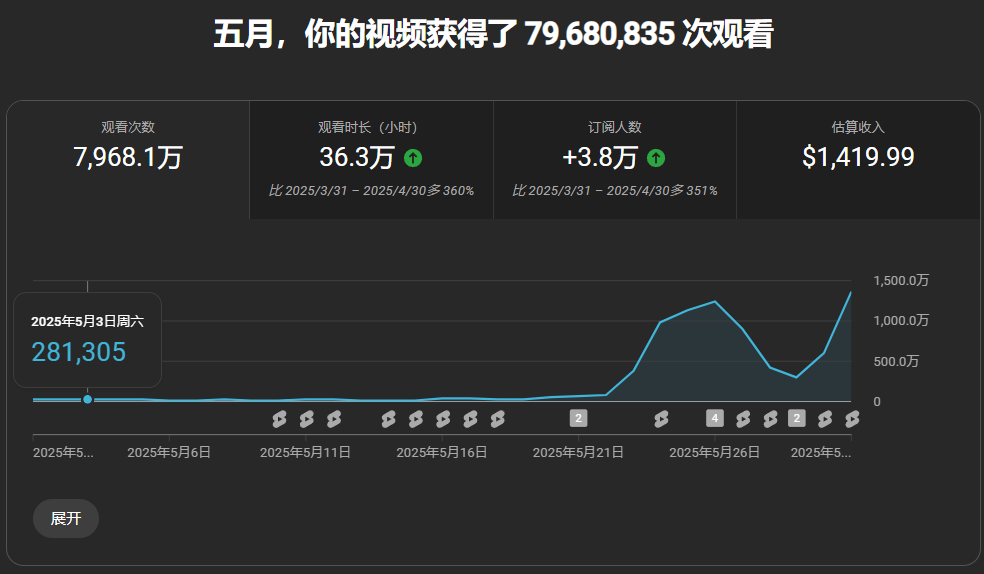Viewport: 984px width, 574px height.
Task: Switch to the 观看时长（小时）tab
Action: tap(372, 160)
